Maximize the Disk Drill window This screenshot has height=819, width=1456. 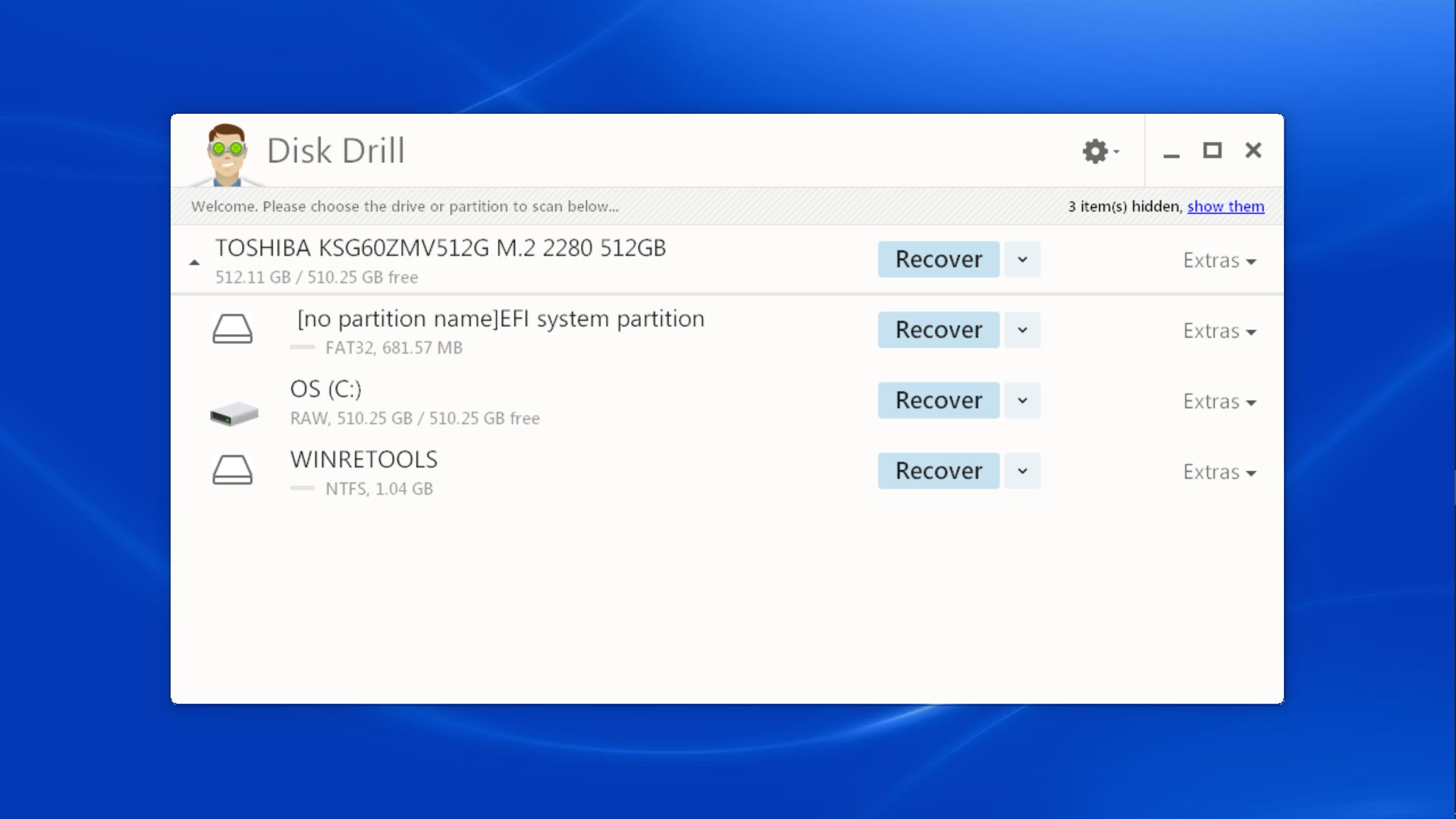coord(1213,150)
